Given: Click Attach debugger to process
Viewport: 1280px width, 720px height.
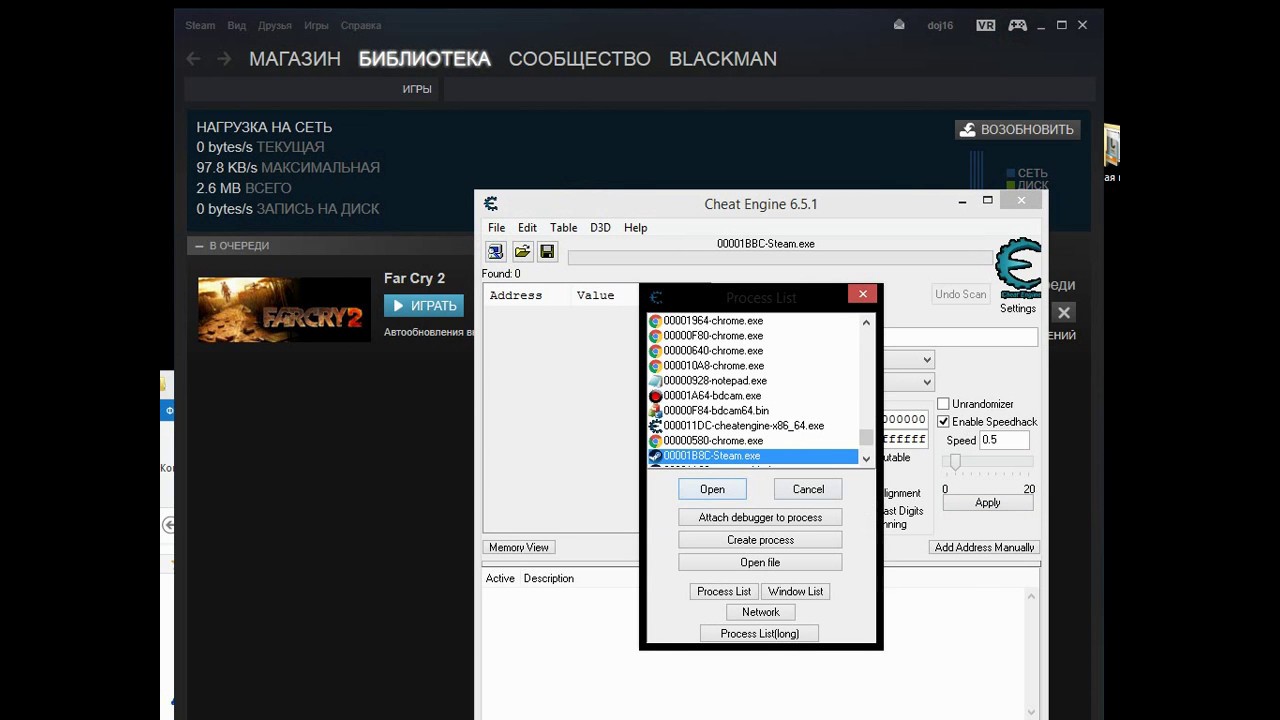Looking at the screenshot, I should [760, 517].
